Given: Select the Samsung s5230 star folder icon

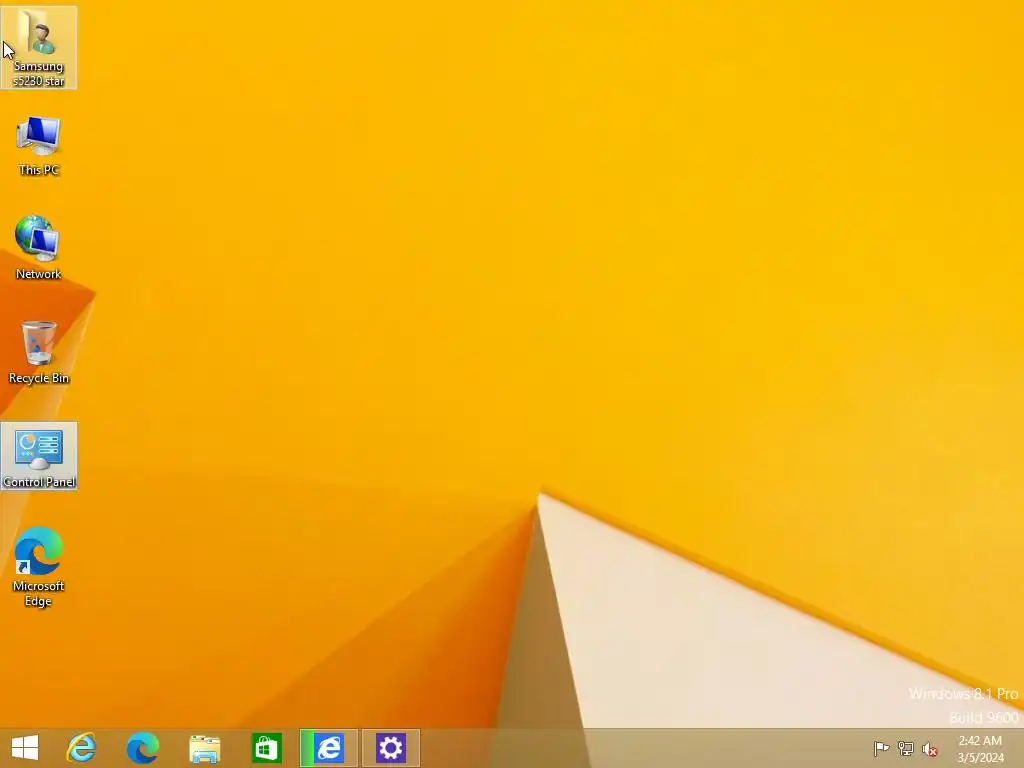Looking at the screenshot, I should (39, 47).
